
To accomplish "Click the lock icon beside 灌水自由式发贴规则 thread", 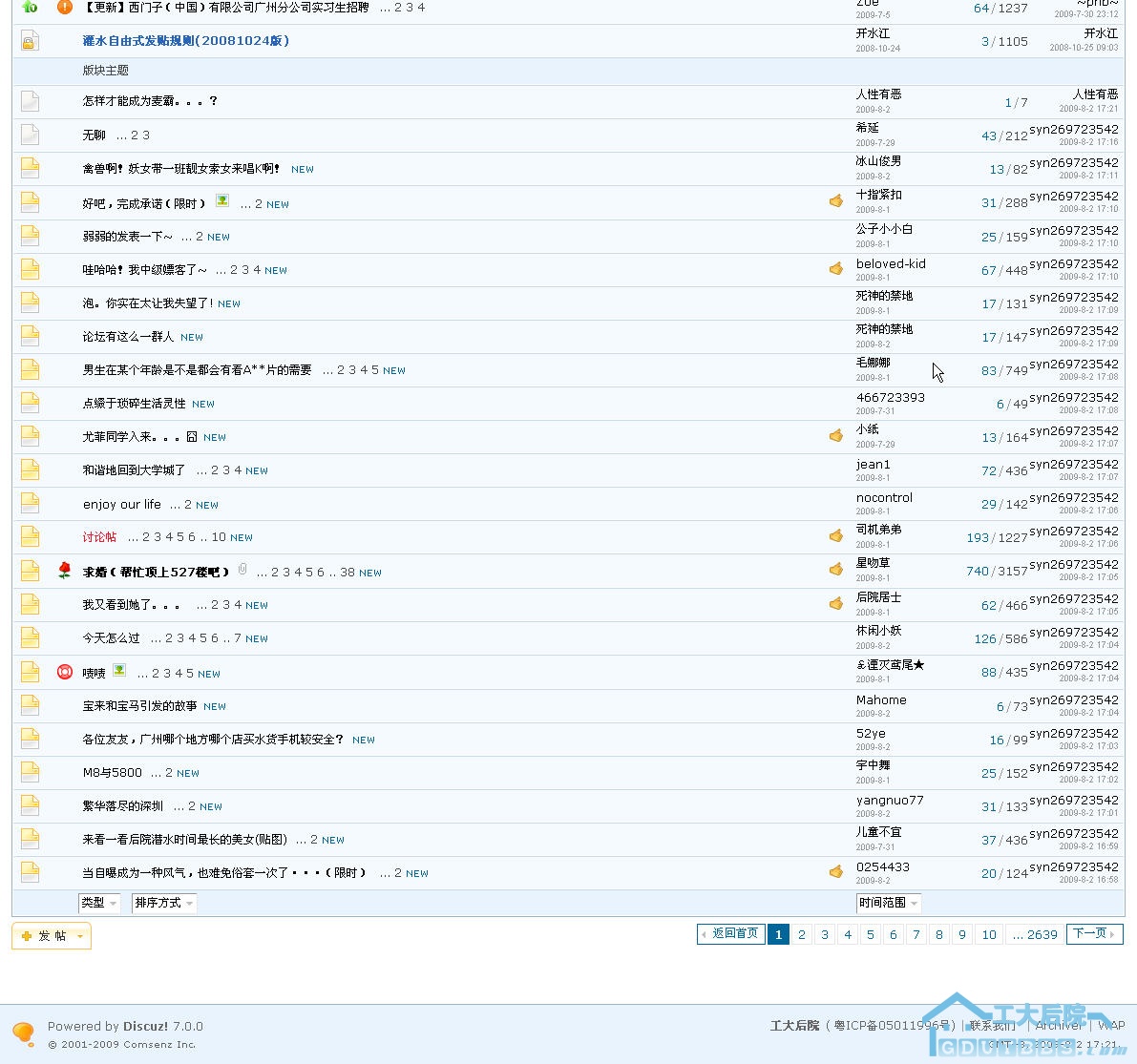I will coord(30,41).
